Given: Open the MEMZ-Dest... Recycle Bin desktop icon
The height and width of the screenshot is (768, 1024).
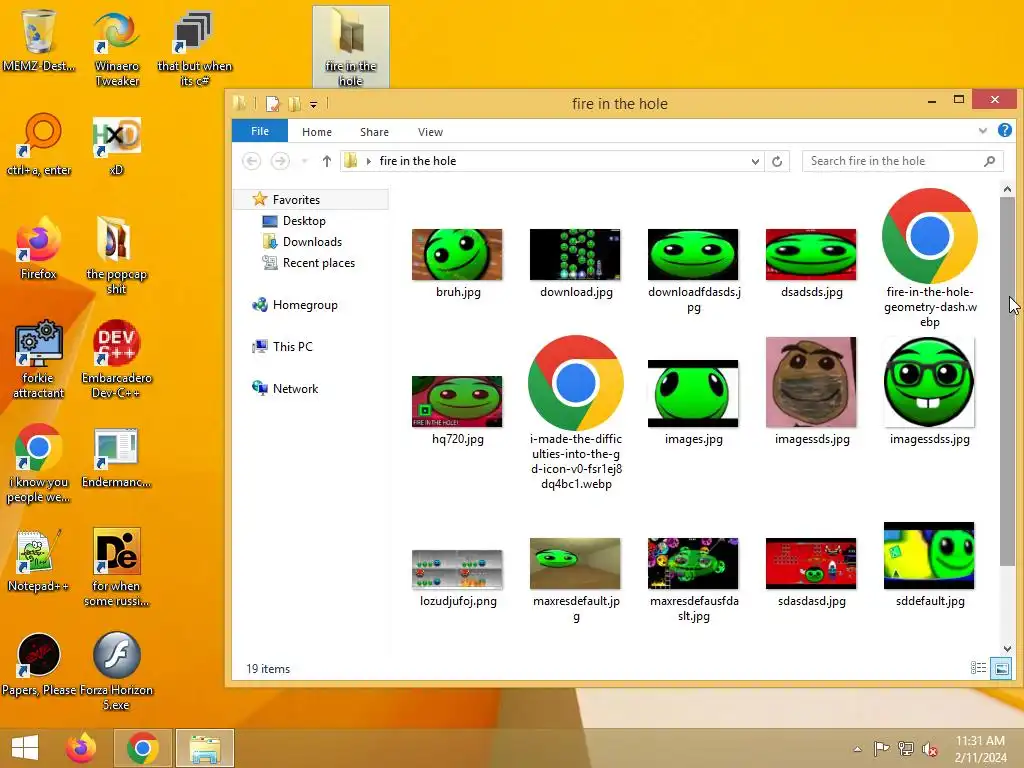Looking at the screenshot, I should pos(39,42).
